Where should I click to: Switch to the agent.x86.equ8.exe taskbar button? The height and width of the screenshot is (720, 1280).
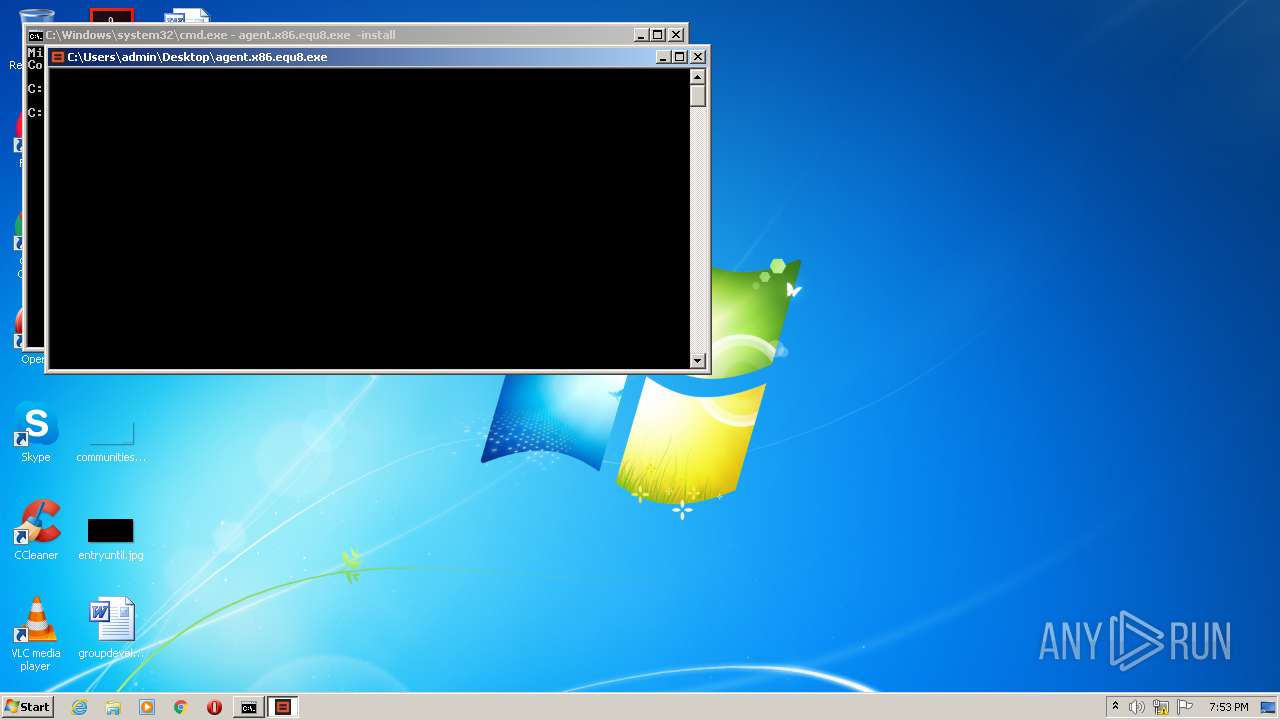[x=283, y=707]
